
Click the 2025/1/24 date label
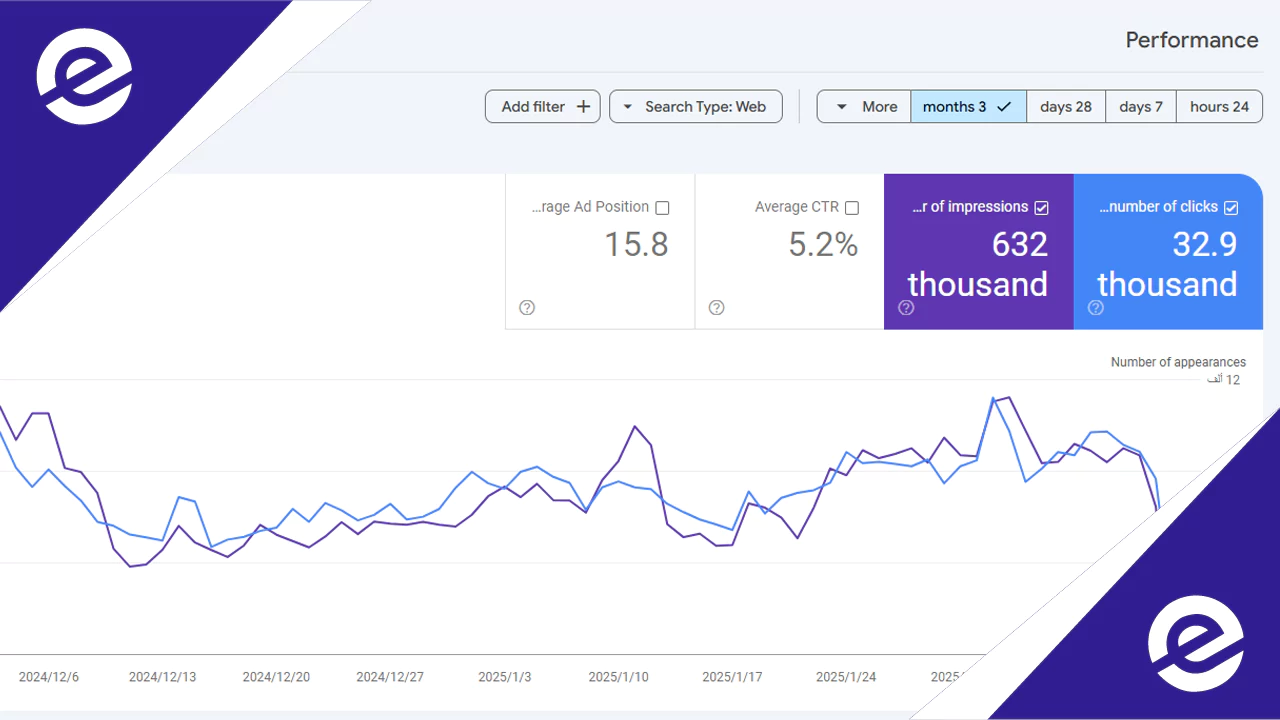[846, 677]
